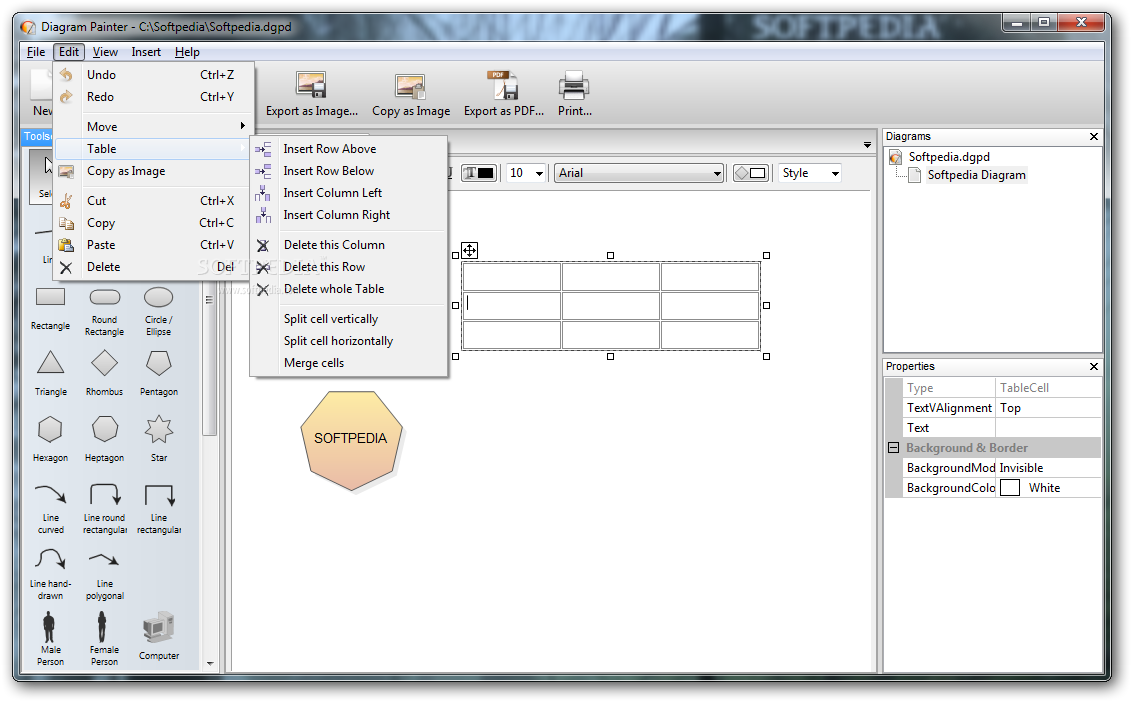Screen dimensions: 1132x702
Task: Open the Insert menu
Action: 146,52
